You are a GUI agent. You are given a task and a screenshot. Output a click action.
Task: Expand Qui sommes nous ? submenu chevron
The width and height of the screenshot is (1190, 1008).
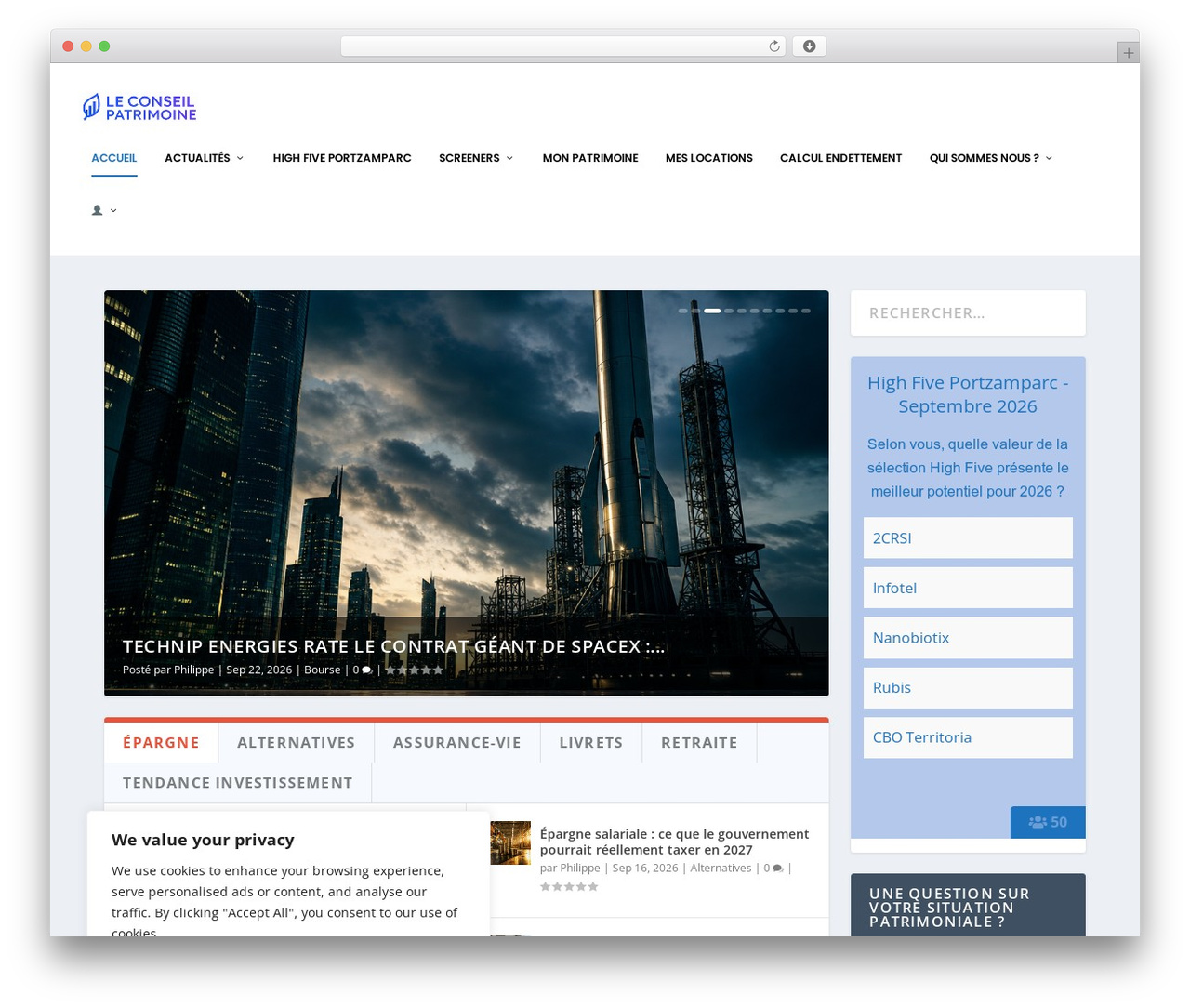pyautogui.click(x=1049, y=158)
